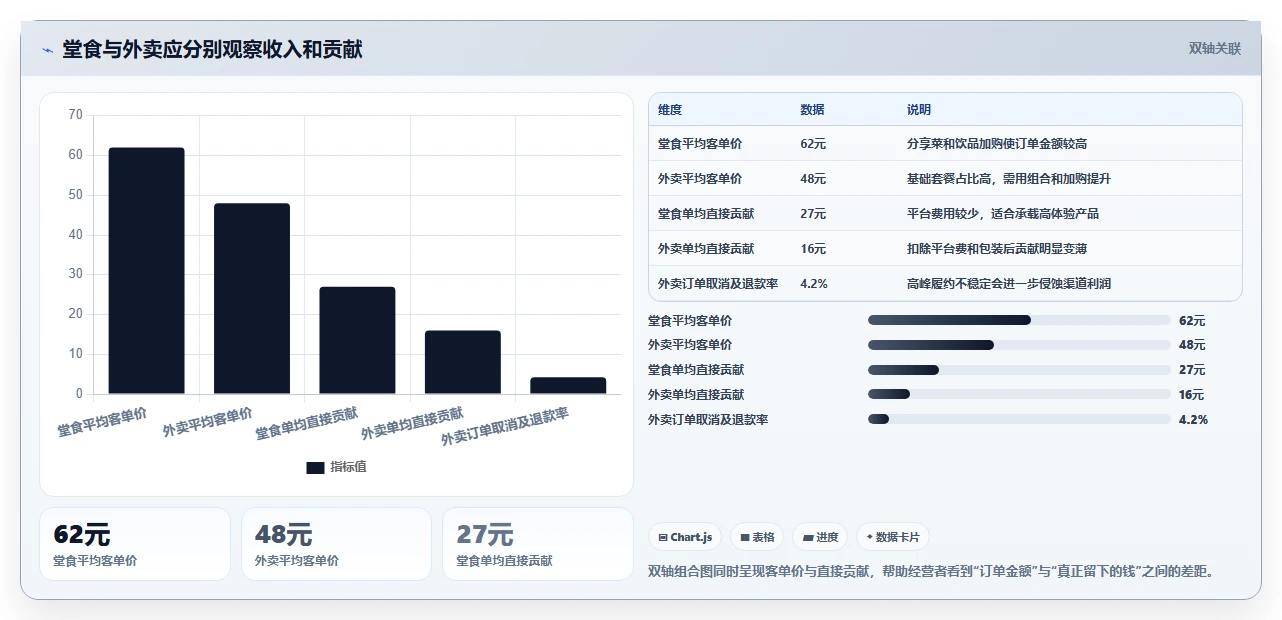Click the 4.2% value in the table
The height and width of the screenshot is (620, 1282).
(814, 284)
